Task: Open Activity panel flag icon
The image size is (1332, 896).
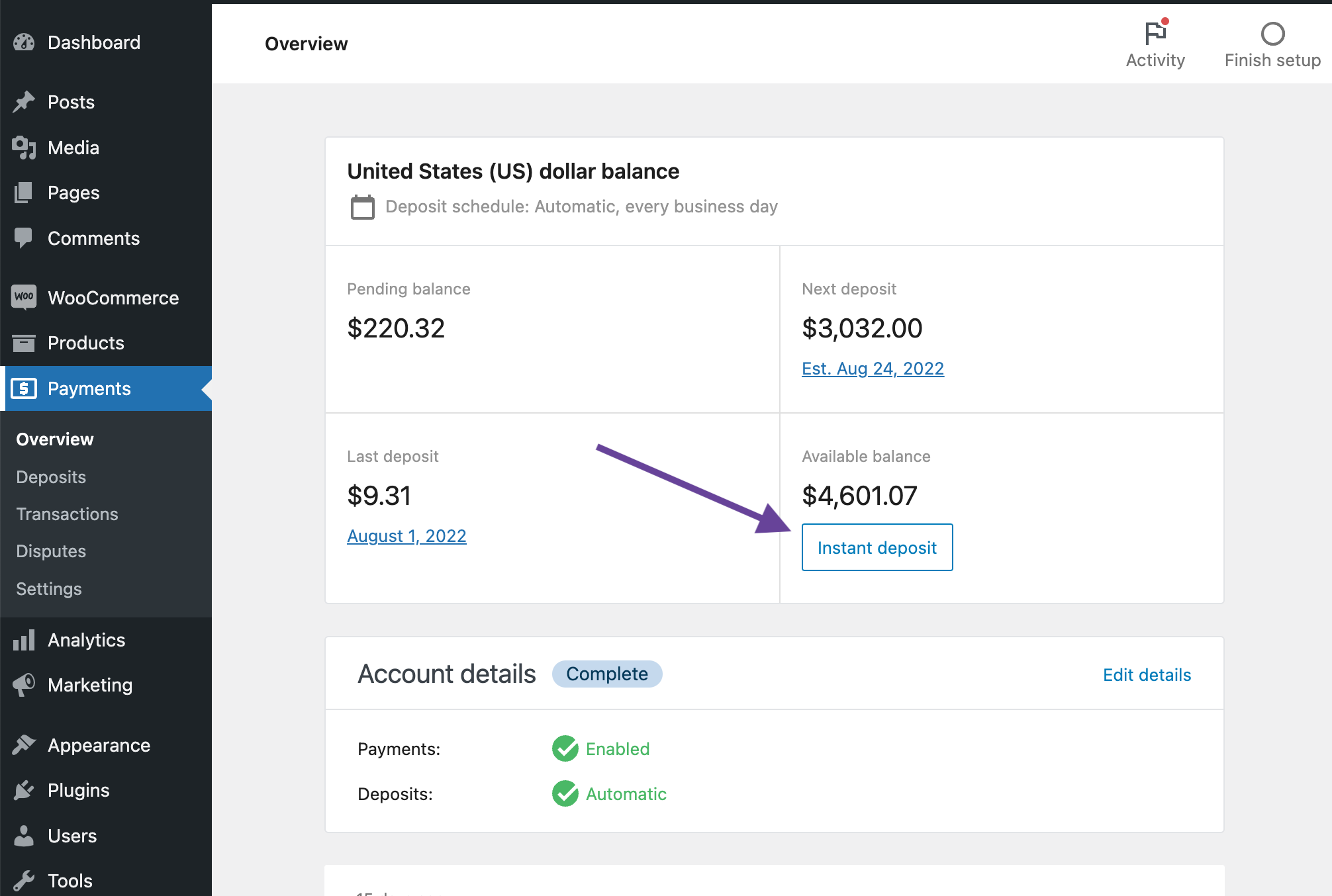Action: 1155,33
